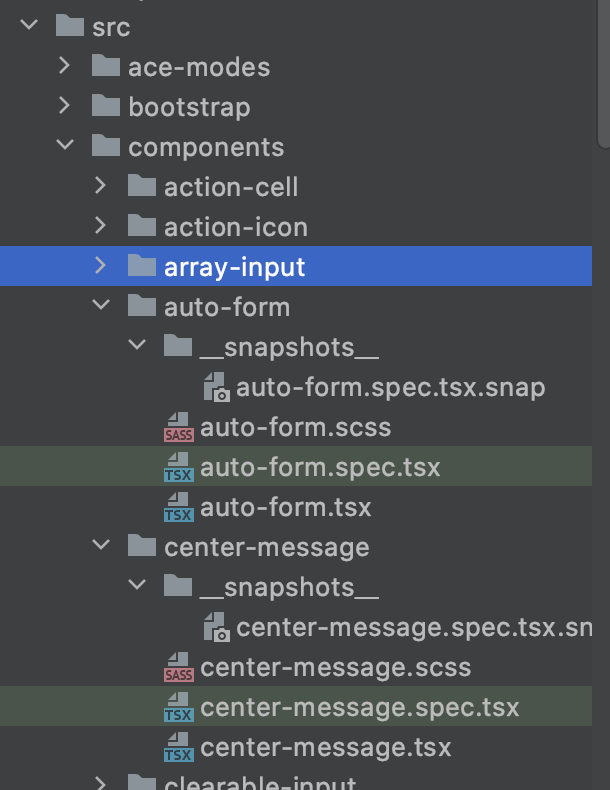
Task: Click the center-message folder icon
Action: (142, 546)
